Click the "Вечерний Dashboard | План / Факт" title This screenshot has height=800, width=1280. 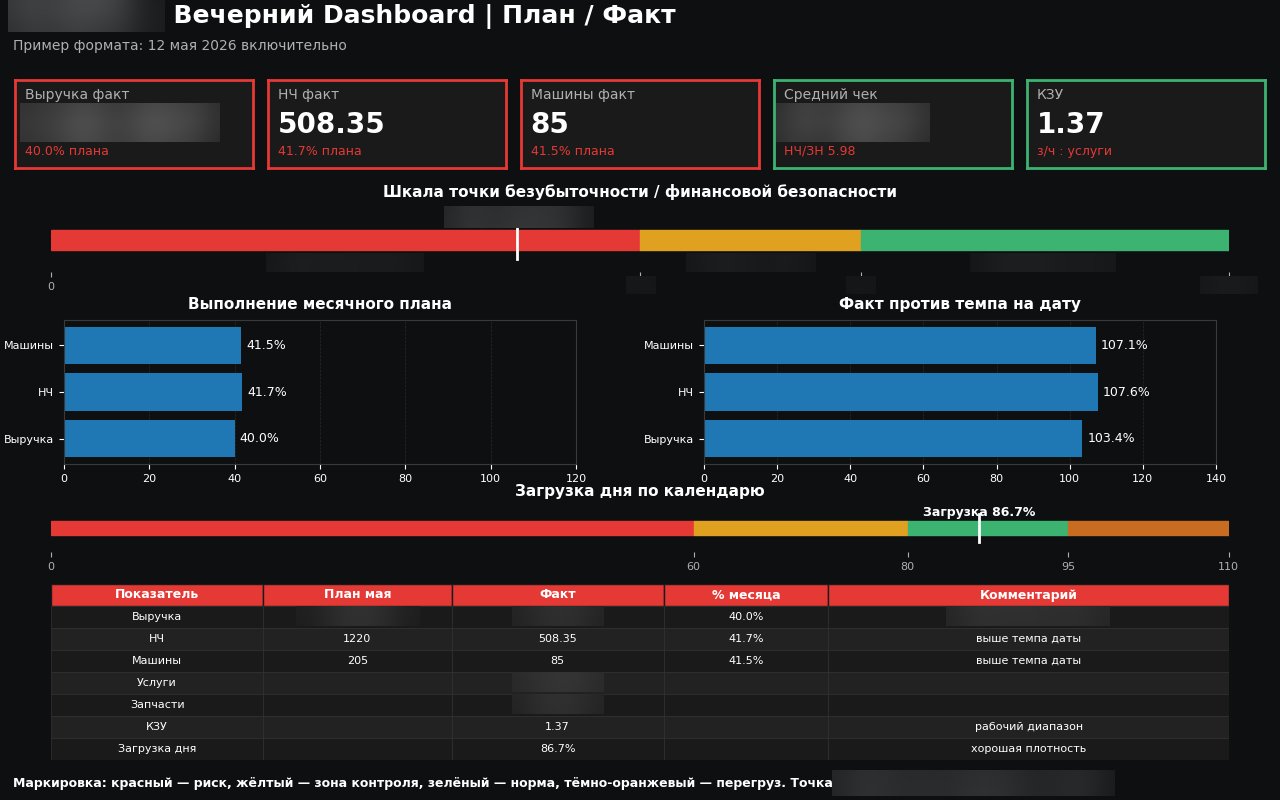(x=424, y=15)
